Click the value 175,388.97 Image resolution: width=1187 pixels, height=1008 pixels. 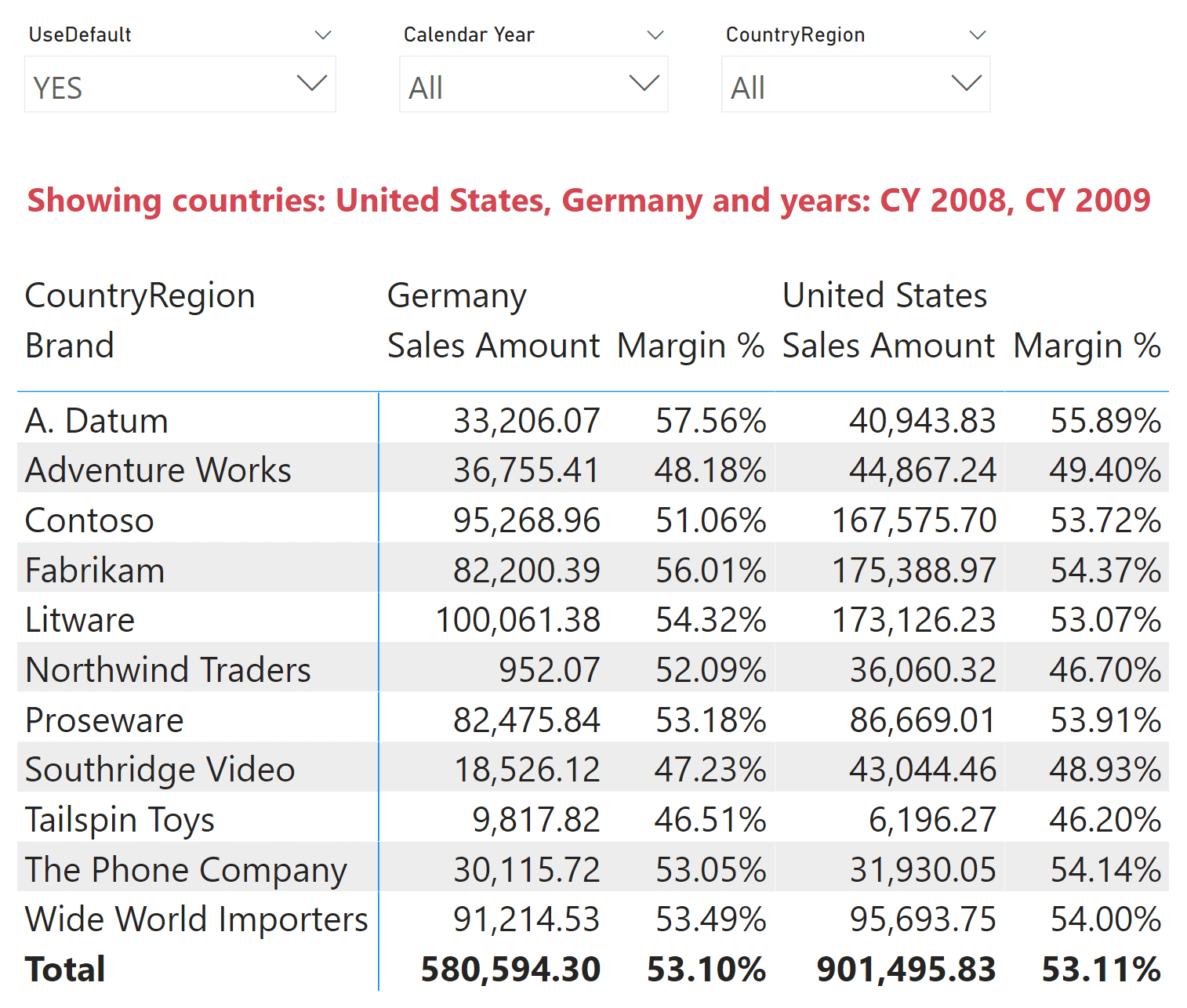tap(914, 571)
